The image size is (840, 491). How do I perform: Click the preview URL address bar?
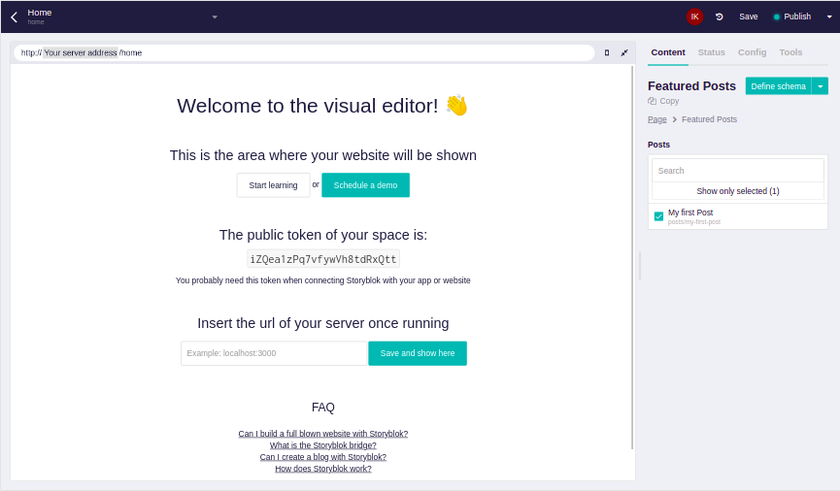click(x=304, y=52)
